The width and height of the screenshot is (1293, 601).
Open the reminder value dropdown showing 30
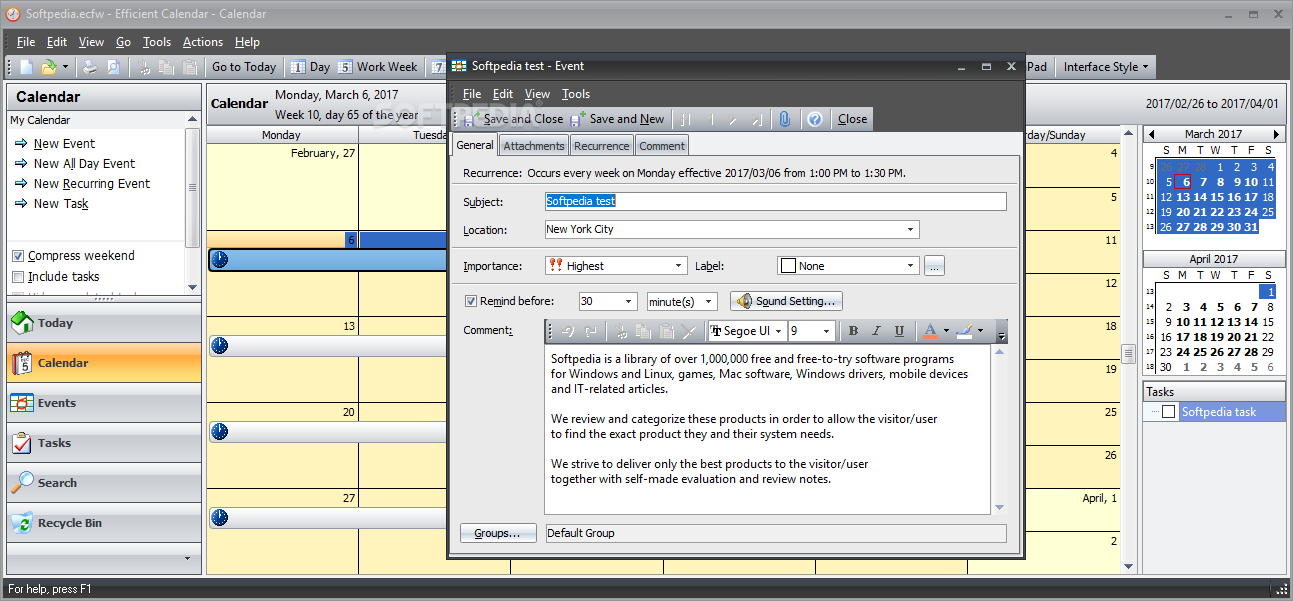(x=629, y=301)
